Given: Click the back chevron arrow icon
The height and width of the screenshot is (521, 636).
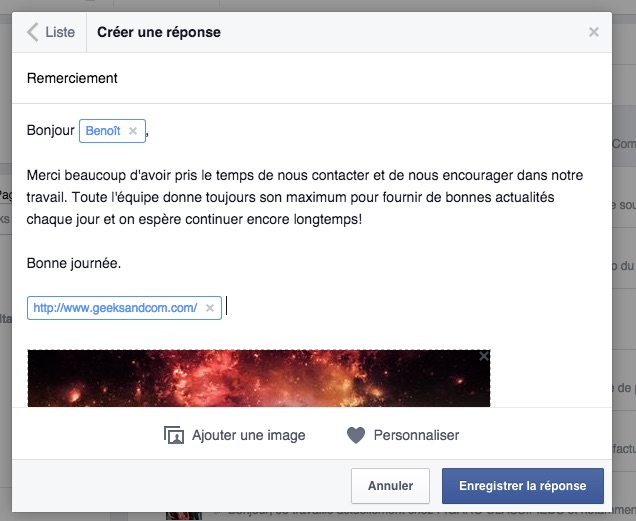Looking at the screenshot, I should [32, 32].
